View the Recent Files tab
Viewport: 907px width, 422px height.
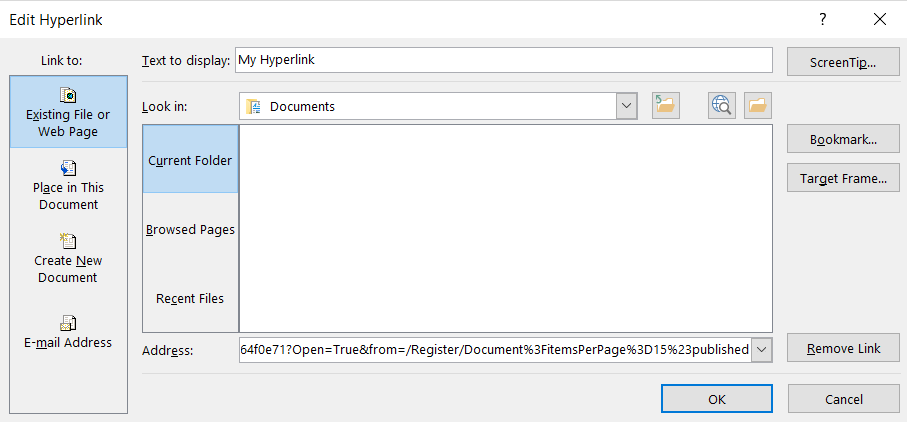[x=190, y=298]
